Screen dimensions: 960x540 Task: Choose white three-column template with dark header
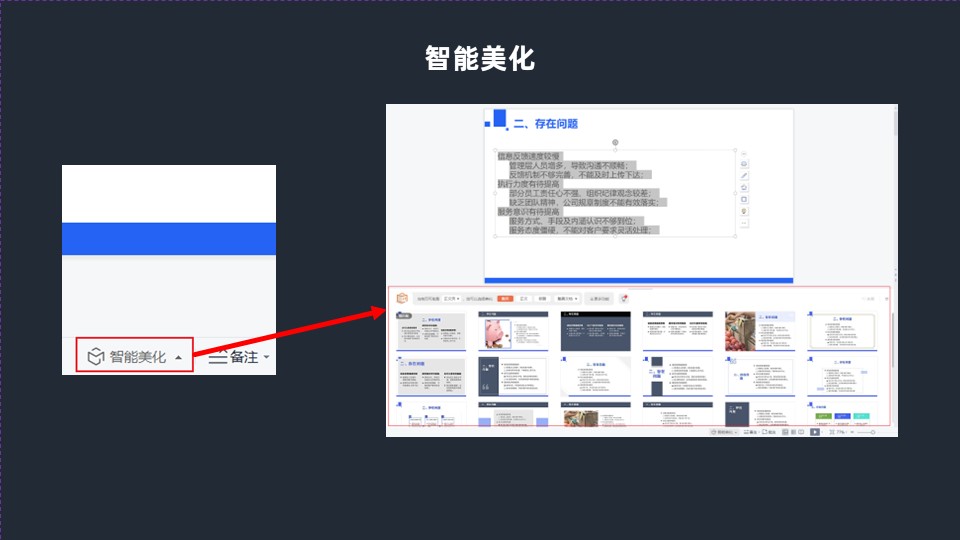[x=678, y=331]
